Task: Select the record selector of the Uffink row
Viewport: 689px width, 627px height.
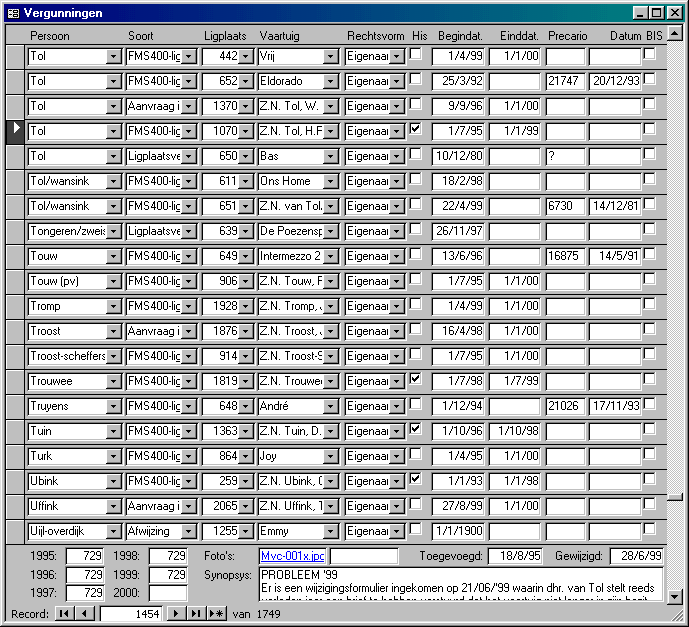Action: coord(15,507)
